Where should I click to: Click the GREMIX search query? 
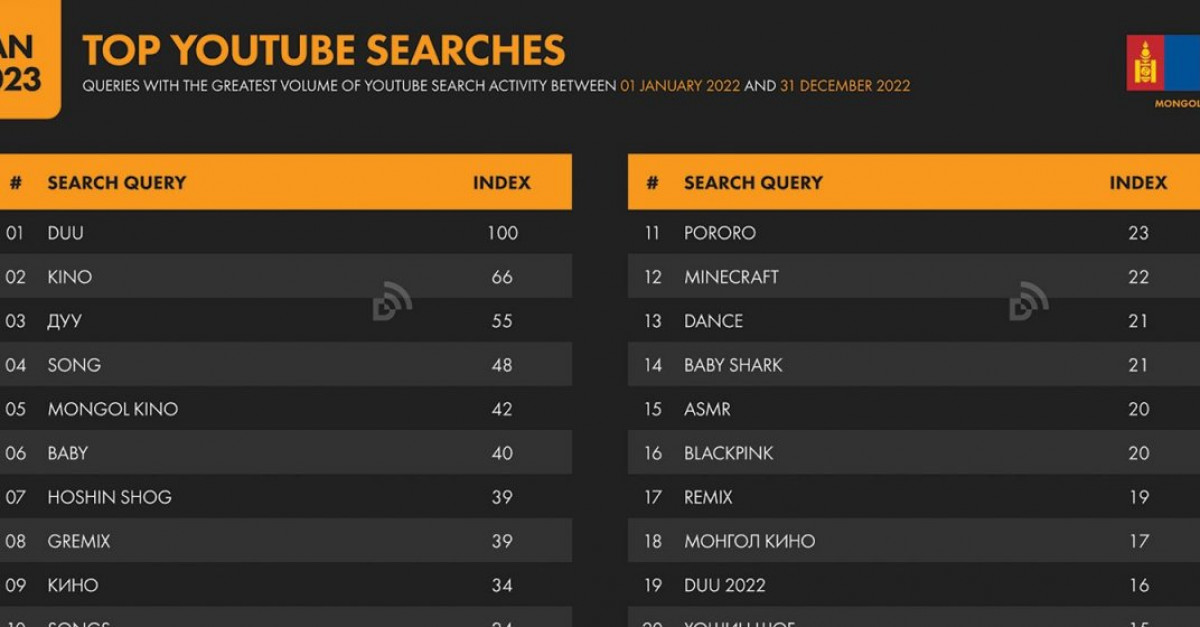point(79,541)
